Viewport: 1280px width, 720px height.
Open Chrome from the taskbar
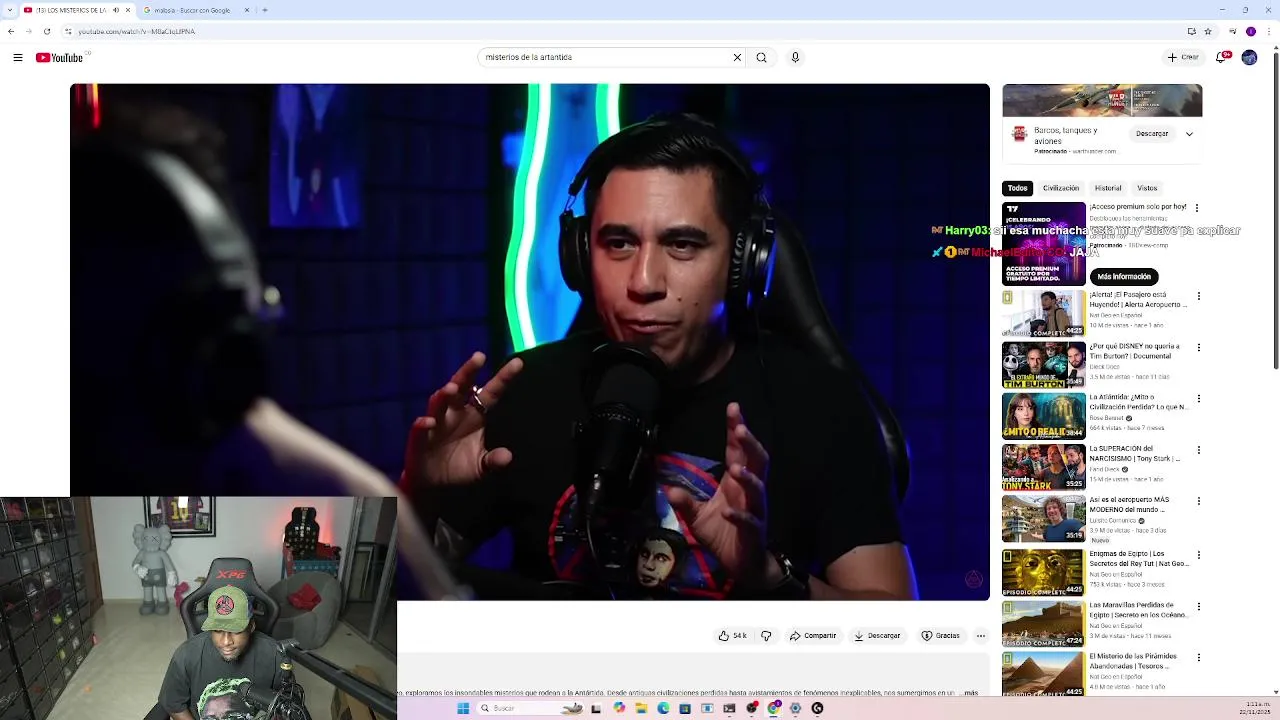774,708
